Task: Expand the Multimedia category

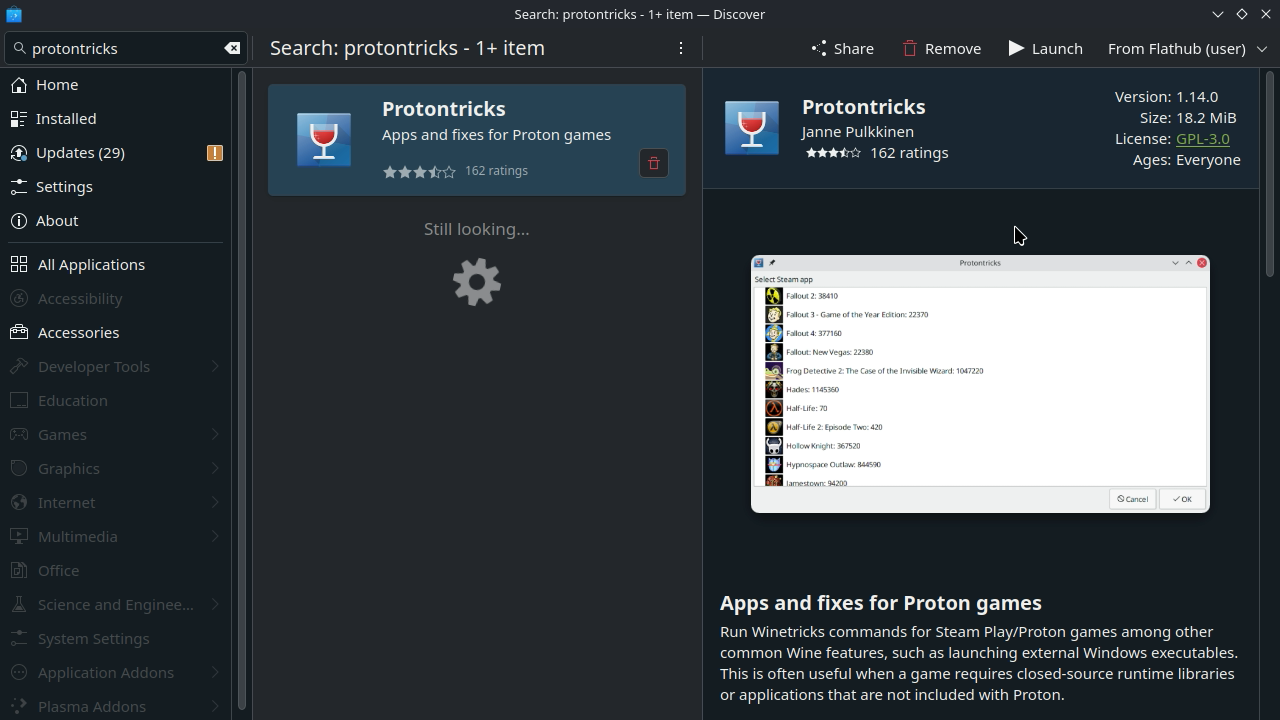Action: coord(215,537)
